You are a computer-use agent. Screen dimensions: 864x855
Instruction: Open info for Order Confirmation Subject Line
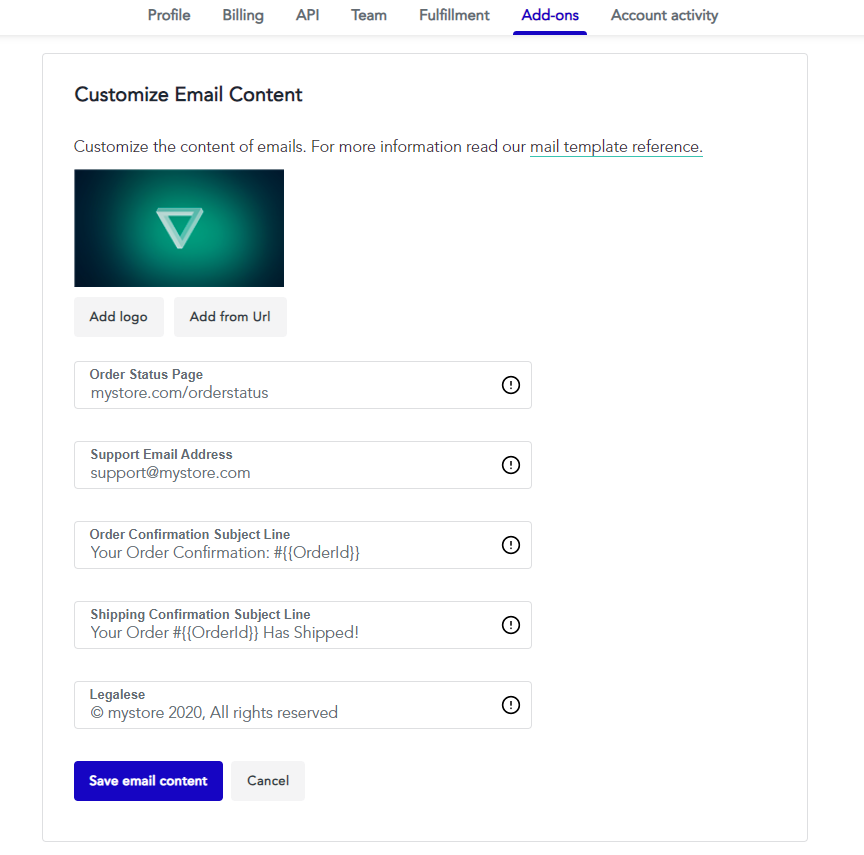click(x=511, y=545)
